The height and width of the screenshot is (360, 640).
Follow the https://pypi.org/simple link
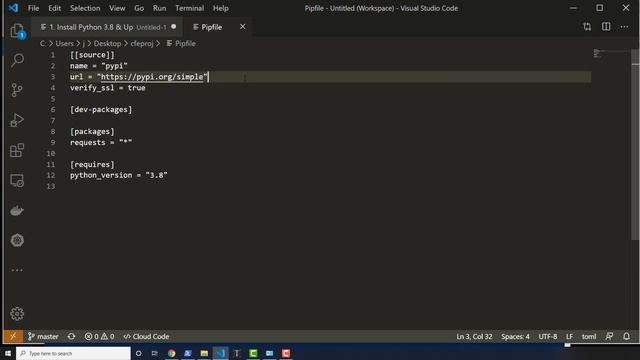[152, 77]
